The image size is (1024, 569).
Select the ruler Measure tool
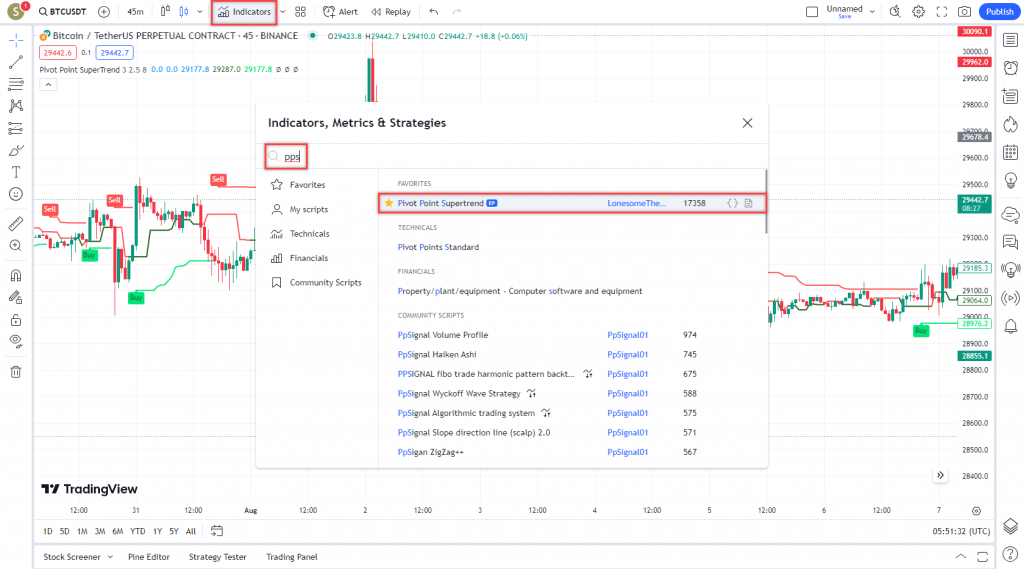coord(16,223)
